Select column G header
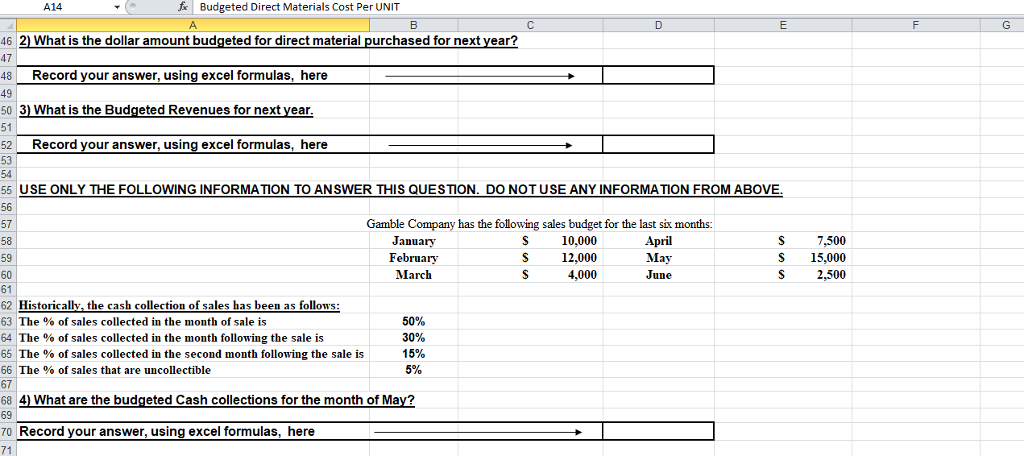 point(1002,25)
